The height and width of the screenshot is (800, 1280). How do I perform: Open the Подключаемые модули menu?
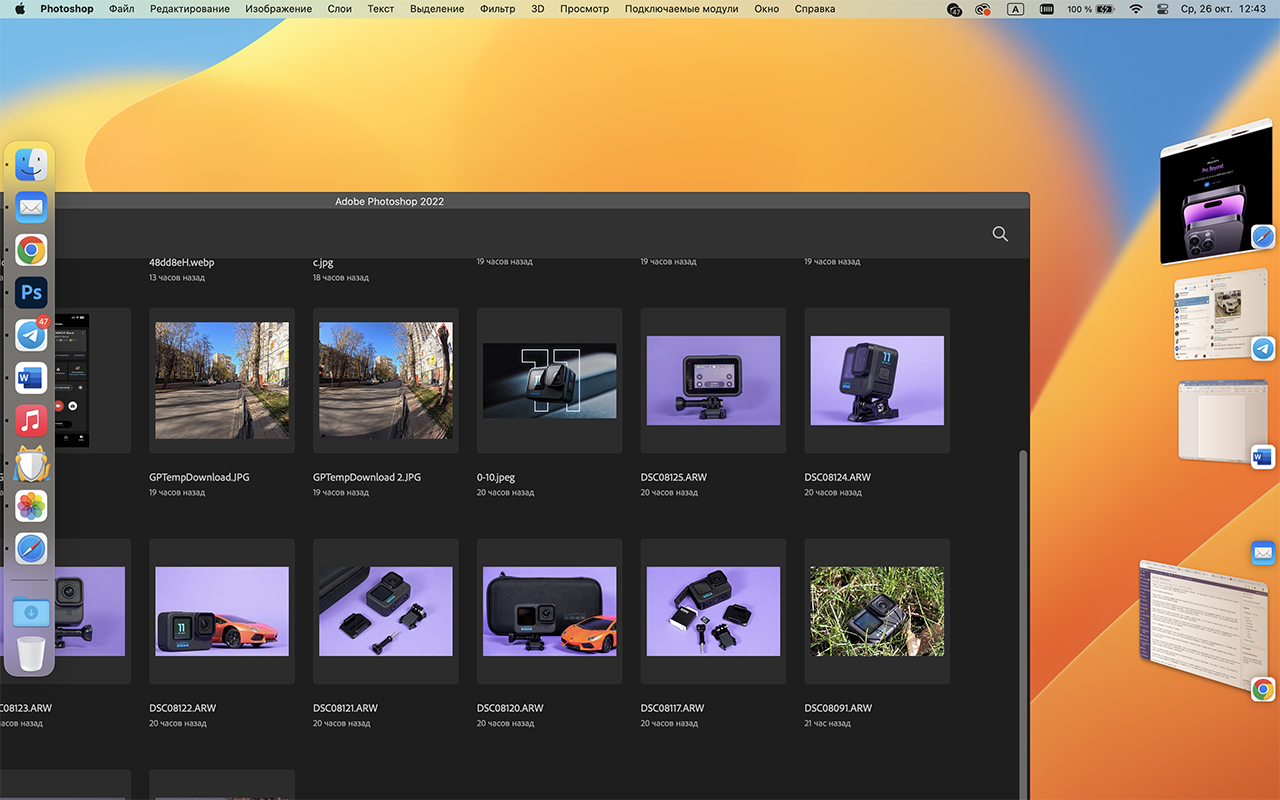[x=681, y=9]
